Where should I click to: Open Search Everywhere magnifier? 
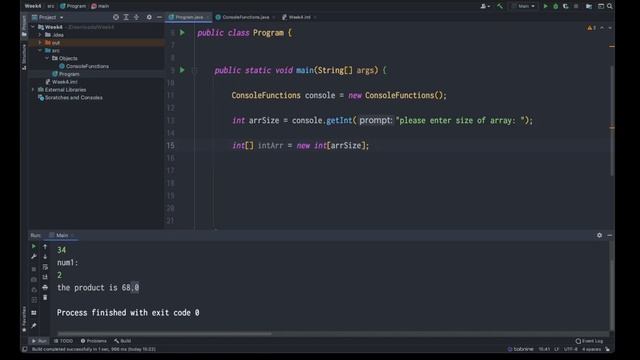(609, 6)
